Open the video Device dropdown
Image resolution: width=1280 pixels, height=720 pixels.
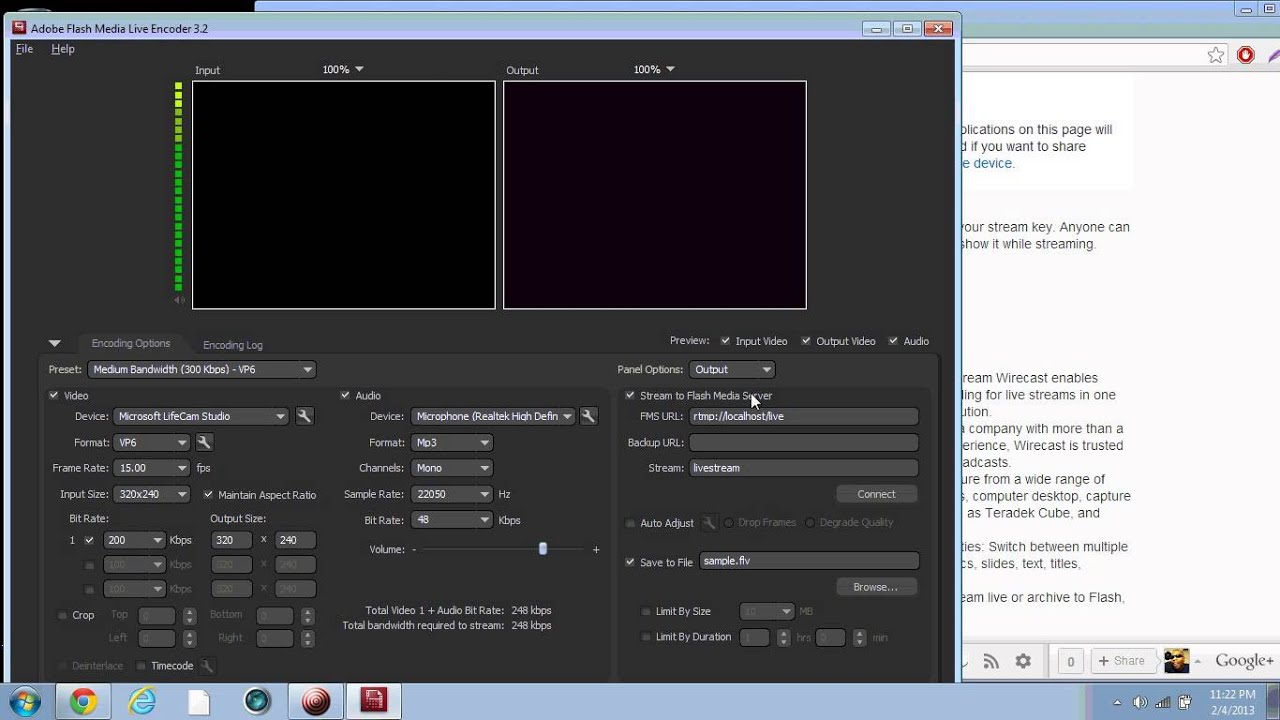point(202,416)
